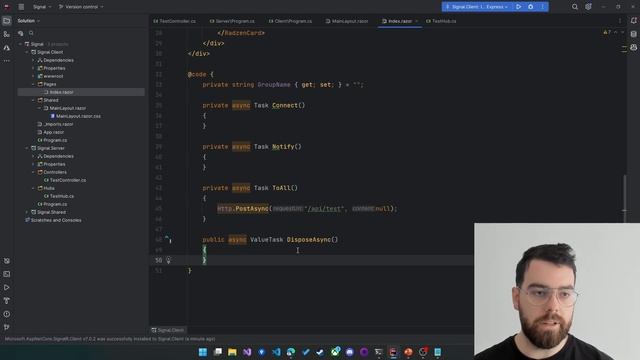Collapse the Signal.Server project node

(27, 148)
